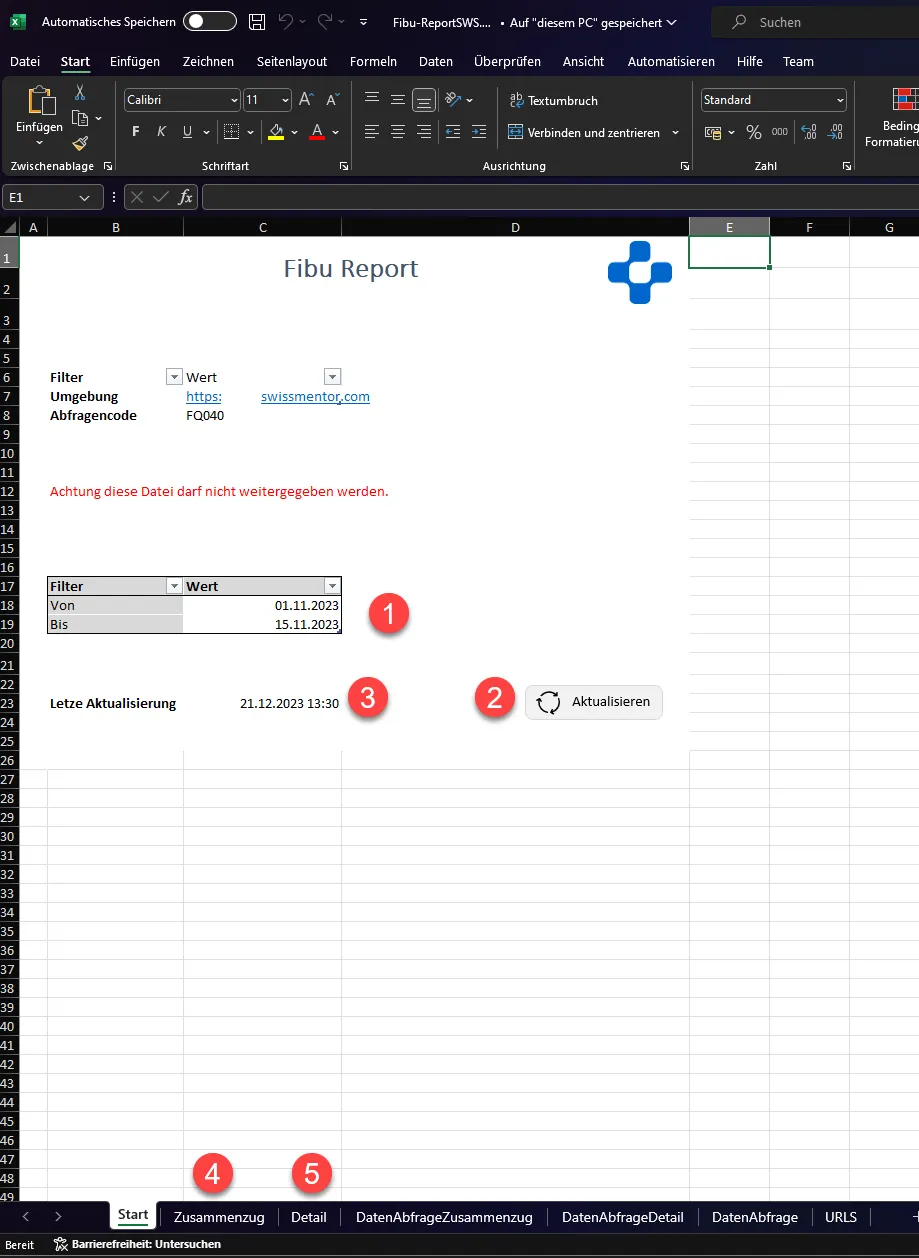Click the Aktualisieren refresh button
The image size is (919, 1258).
[x=594, y=702]
